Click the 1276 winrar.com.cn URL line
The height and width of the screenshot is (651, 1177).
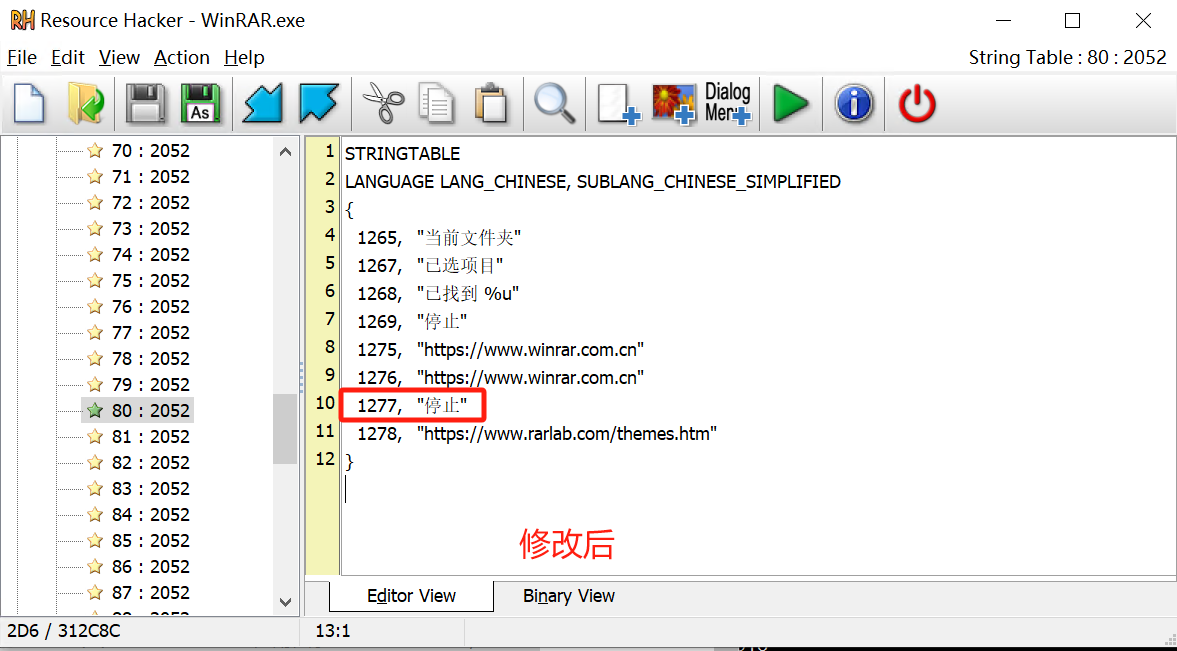click(x=501, y=378)
